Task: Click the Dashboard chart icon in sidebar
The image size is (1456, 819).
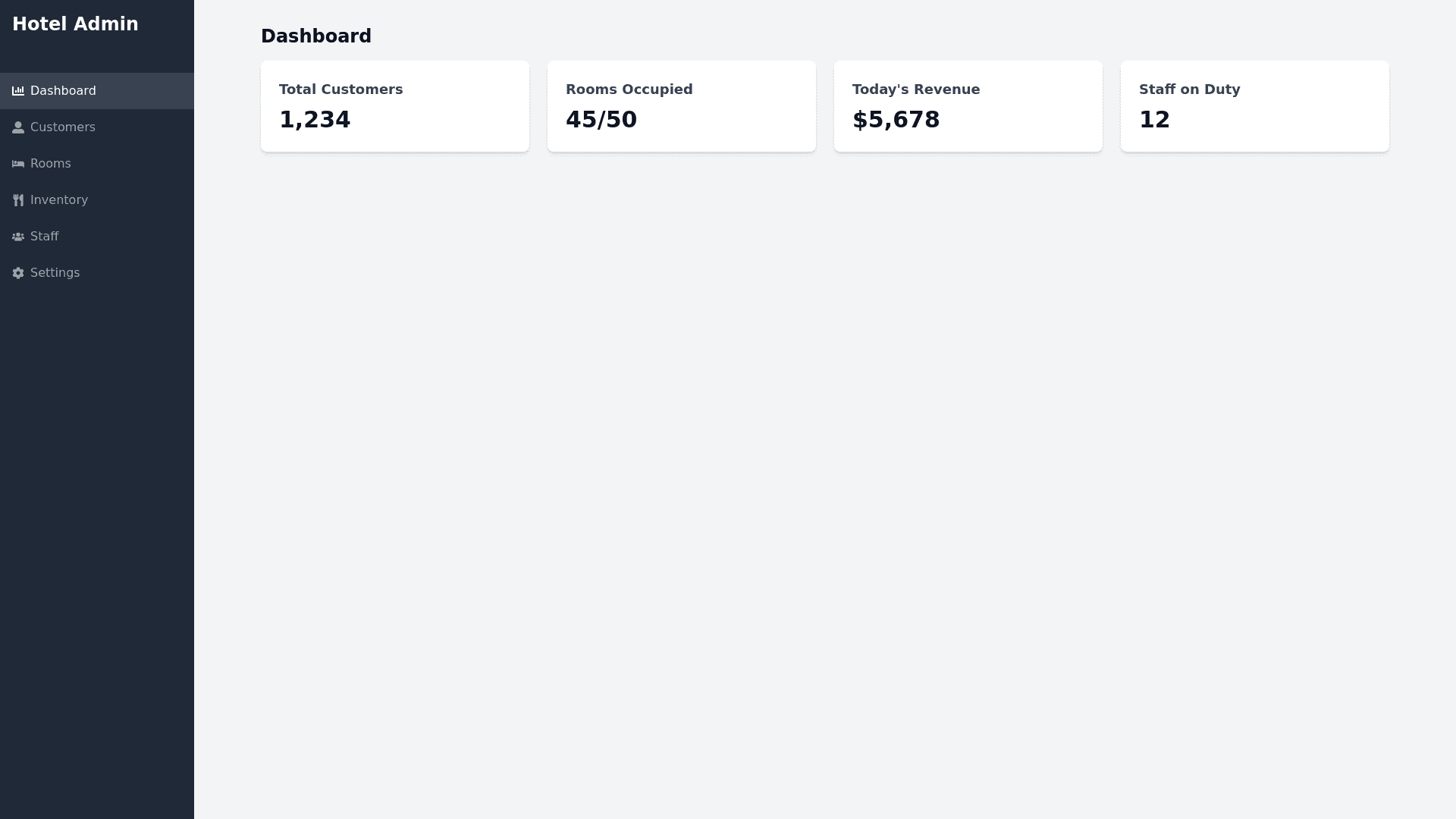Action: click(x=18, y=91)
